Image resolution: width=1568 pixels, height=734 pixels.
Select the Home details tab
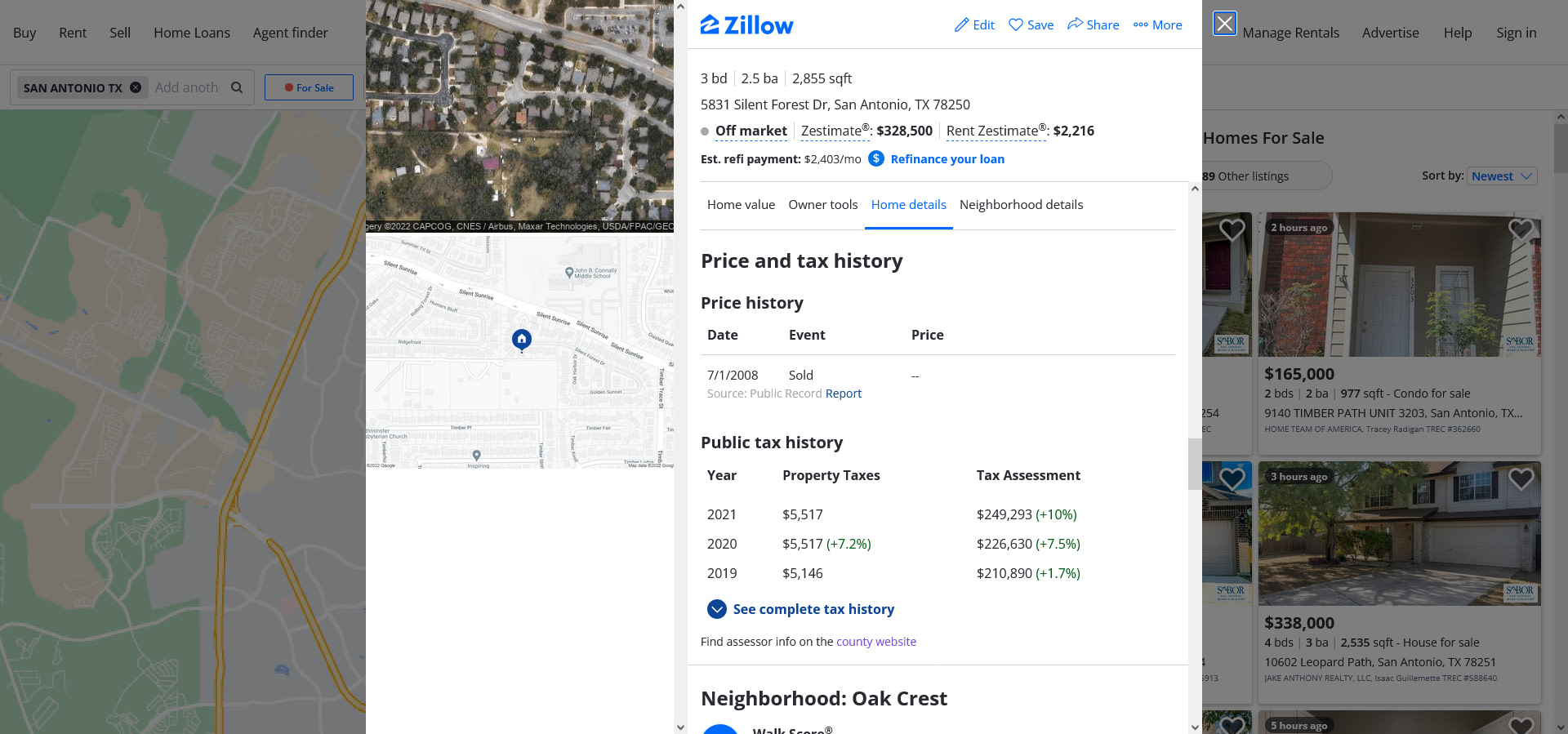click(x=908, y=205)
